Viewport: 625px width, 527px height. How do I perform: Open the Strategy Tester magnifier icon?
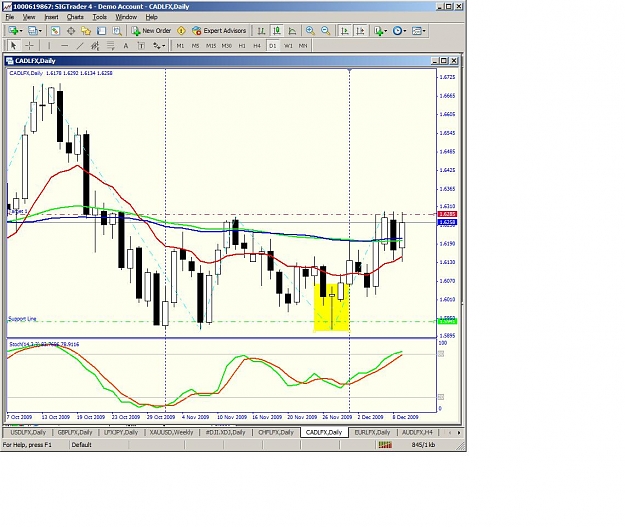coord(117,31)
